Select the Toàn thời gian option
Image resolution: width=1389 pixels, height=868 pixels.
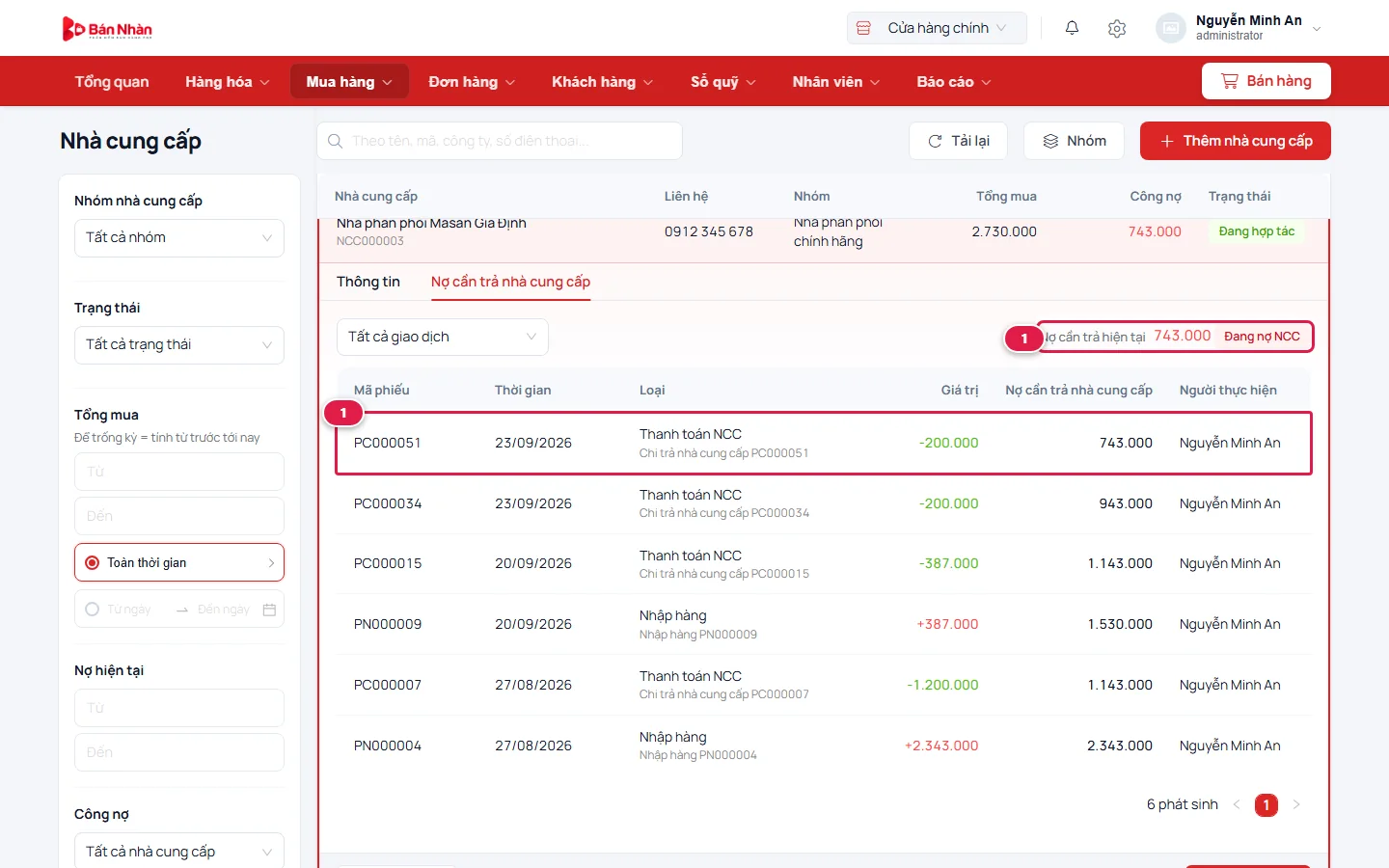coord(179,562)
